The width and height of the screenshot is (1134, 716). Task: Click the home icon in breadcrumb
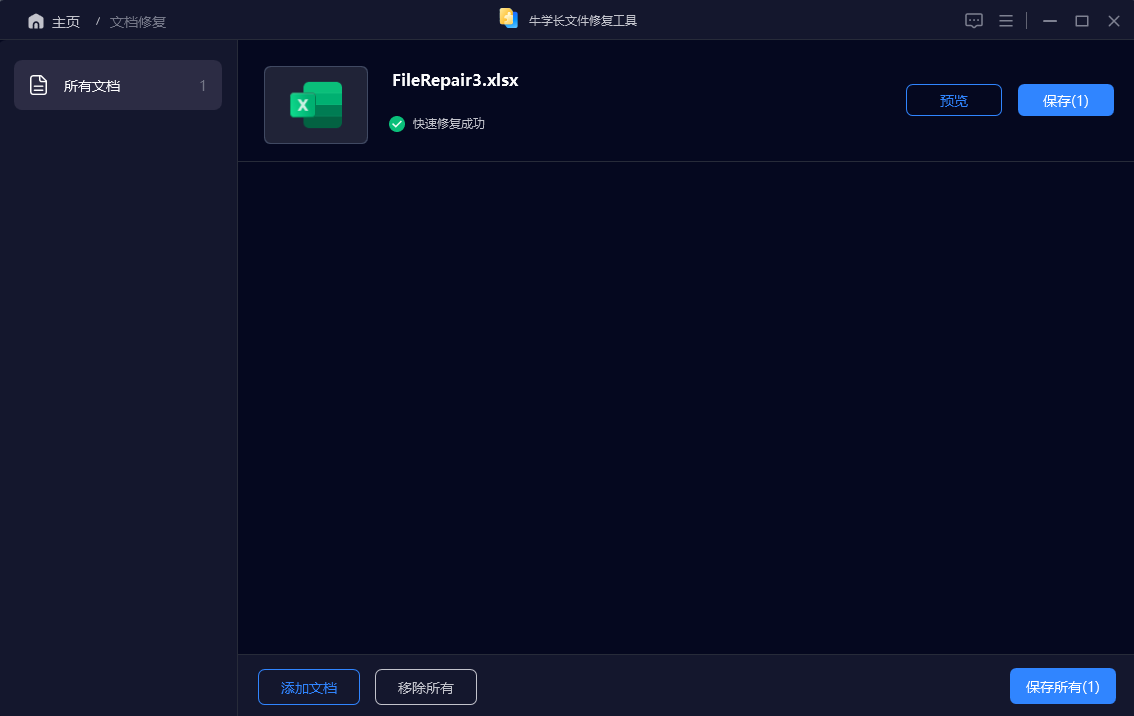[x=35, y=22]
